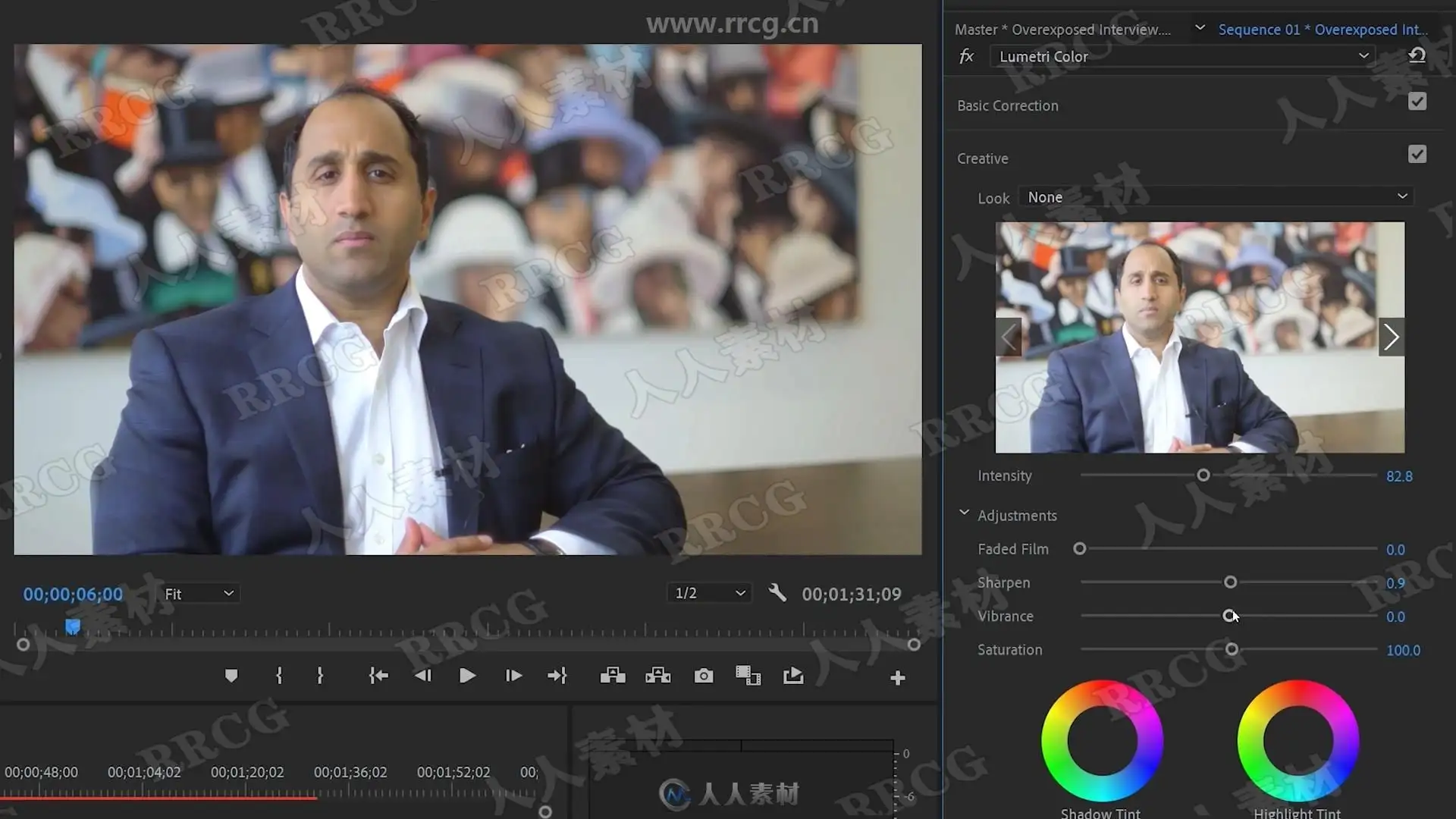Open the Look dropdown set to None
This screenshot has width=1456, height=819.
coord(1216,197)
